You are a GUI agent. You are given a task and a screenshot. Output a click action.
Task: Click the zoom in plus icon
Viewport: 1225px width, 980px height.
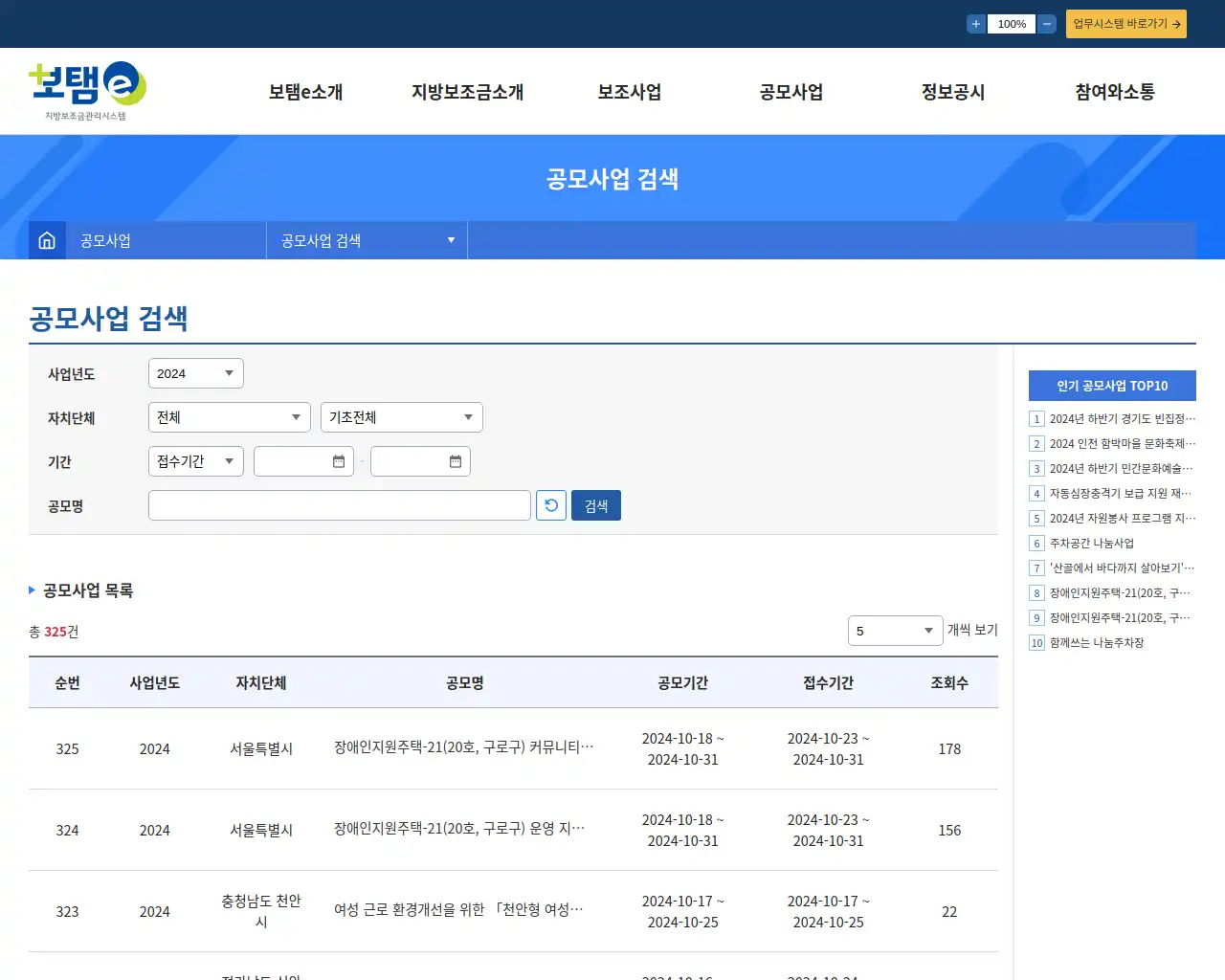point(976,24)
